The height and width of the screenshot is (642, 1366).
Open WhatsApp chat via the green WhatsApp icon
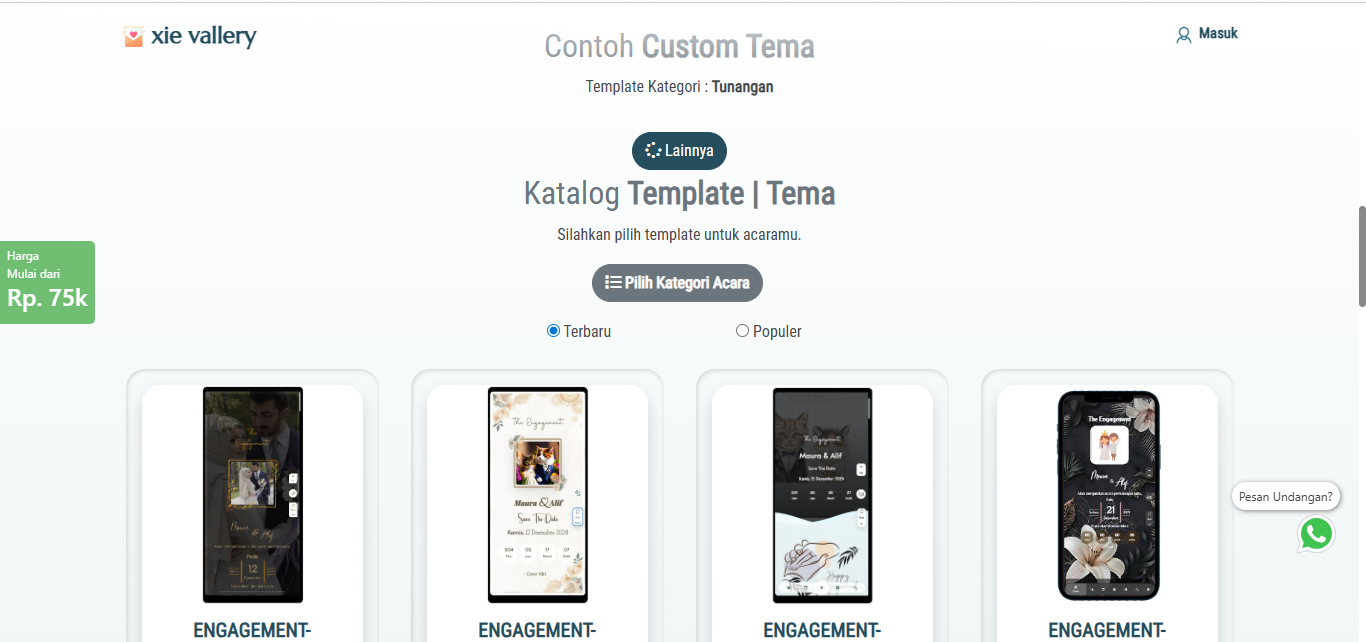[x=1316, y=533]
